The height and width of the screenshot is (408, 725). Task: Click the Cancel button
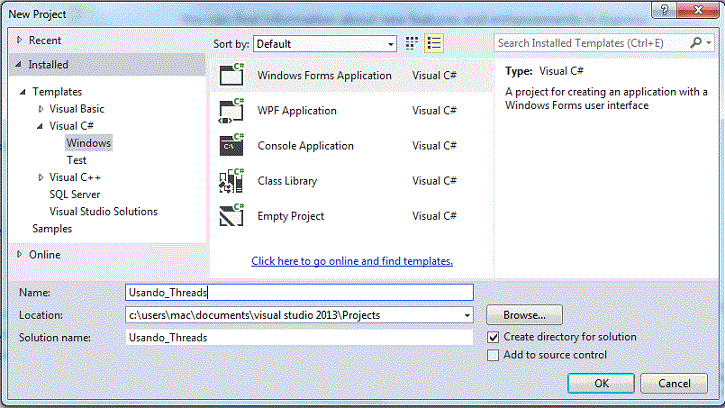pos(674,383)
